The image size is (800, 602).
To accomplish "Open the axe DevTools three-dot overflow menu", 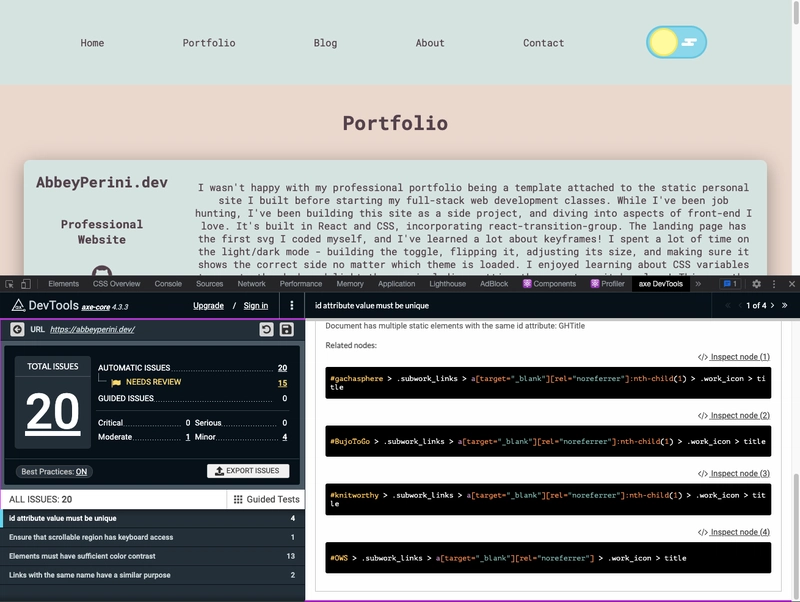I will point(291,306).
